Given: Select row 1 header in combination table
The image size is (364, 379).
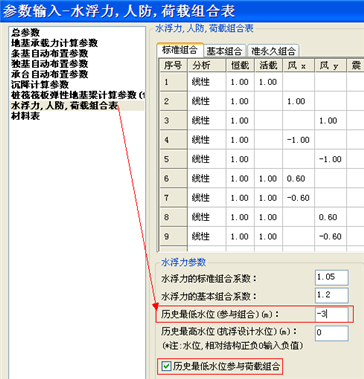Looking at the screenshot, I should click(x=173, y=82).
